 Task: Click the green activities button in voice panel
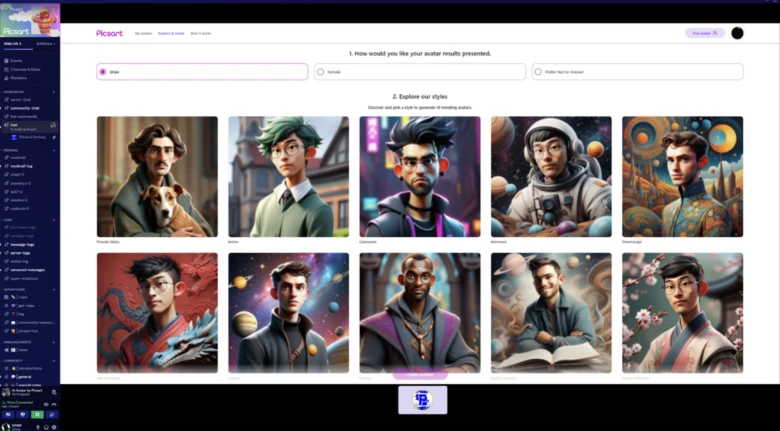point(38,413)
